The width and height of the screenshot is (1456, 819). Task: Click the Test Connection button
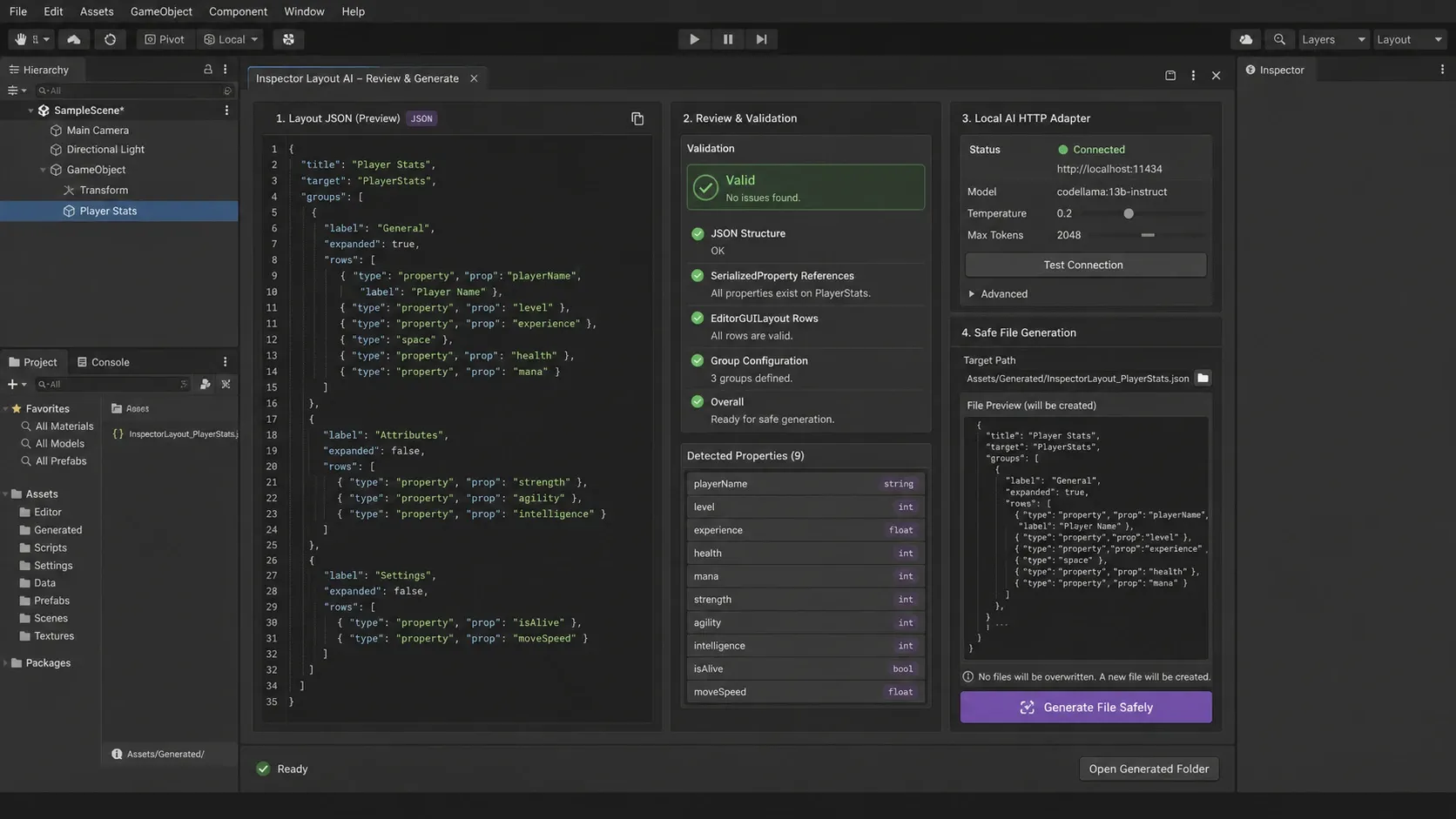(1086, 265)
